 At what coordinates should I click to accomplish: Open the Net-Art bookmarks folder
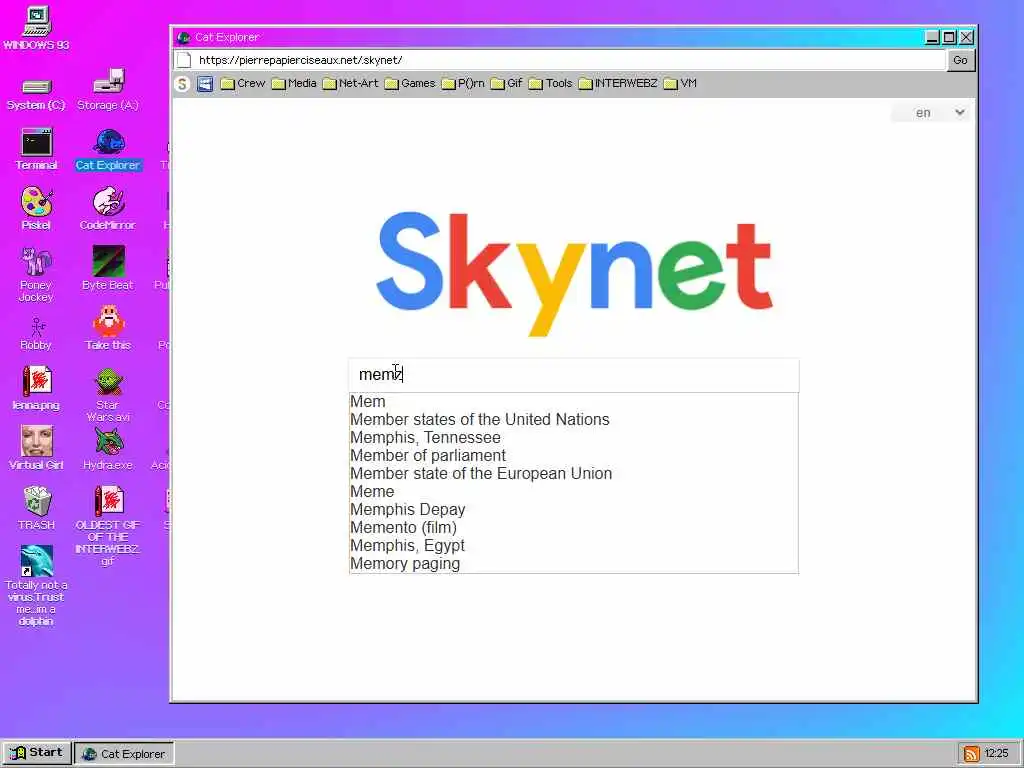click(351, 84)
